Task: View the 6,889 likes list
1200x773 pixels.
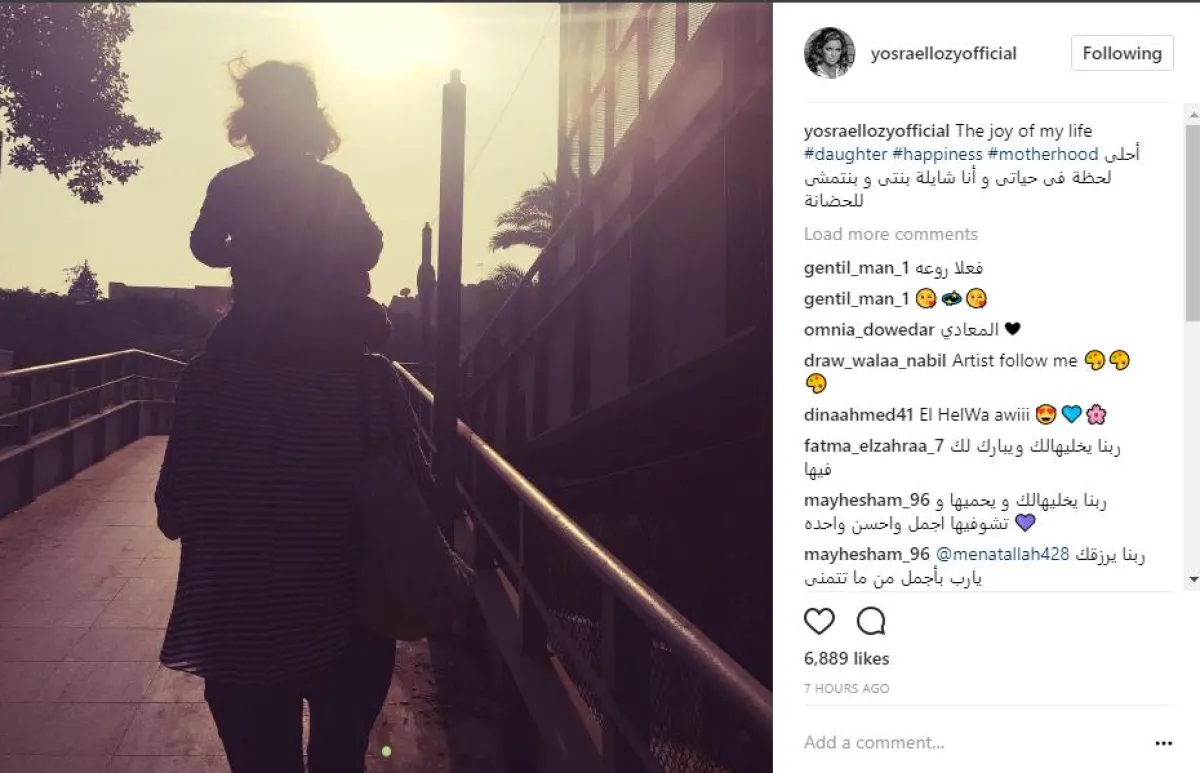Action: click(846, 659)
